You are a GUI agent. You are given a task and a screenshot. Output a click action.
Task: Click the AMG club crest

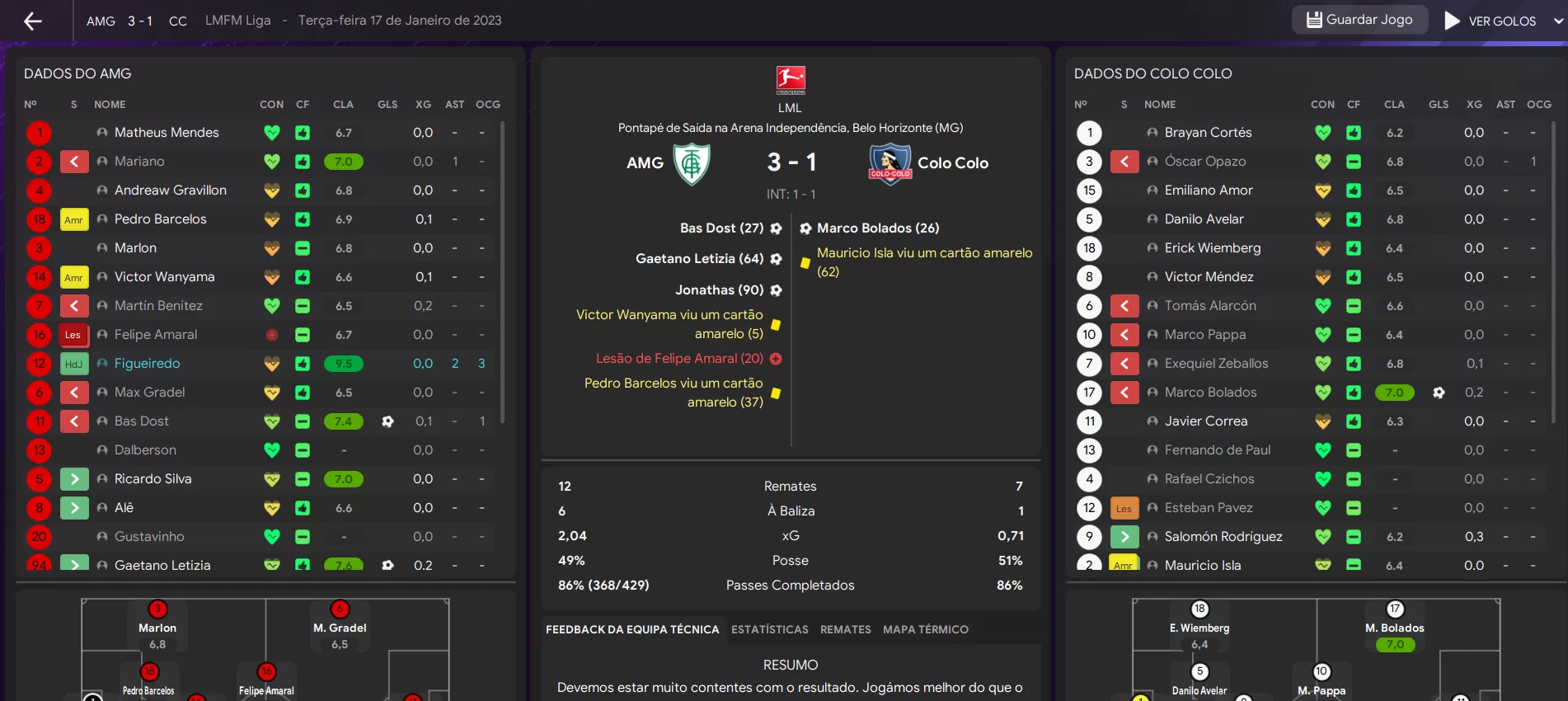coord(691,163)
